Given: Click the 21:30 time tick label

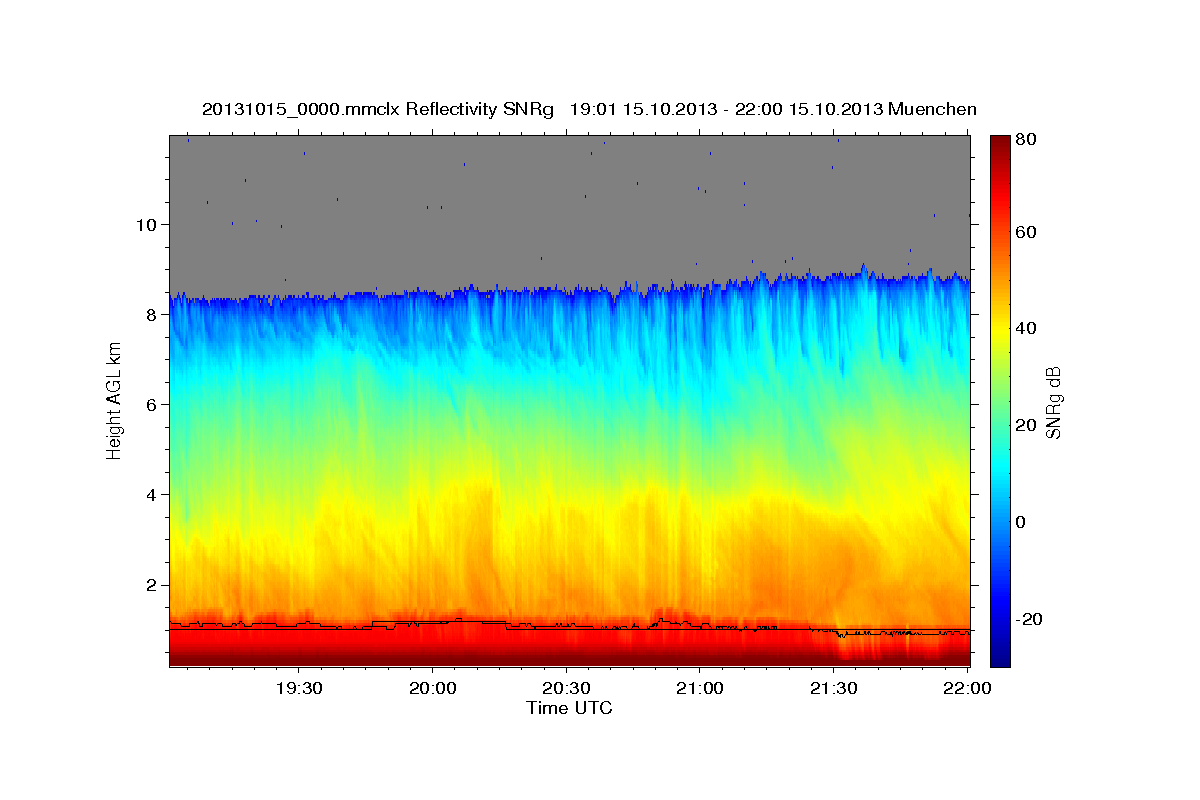Looking at the screenshot, I should 833,689.
